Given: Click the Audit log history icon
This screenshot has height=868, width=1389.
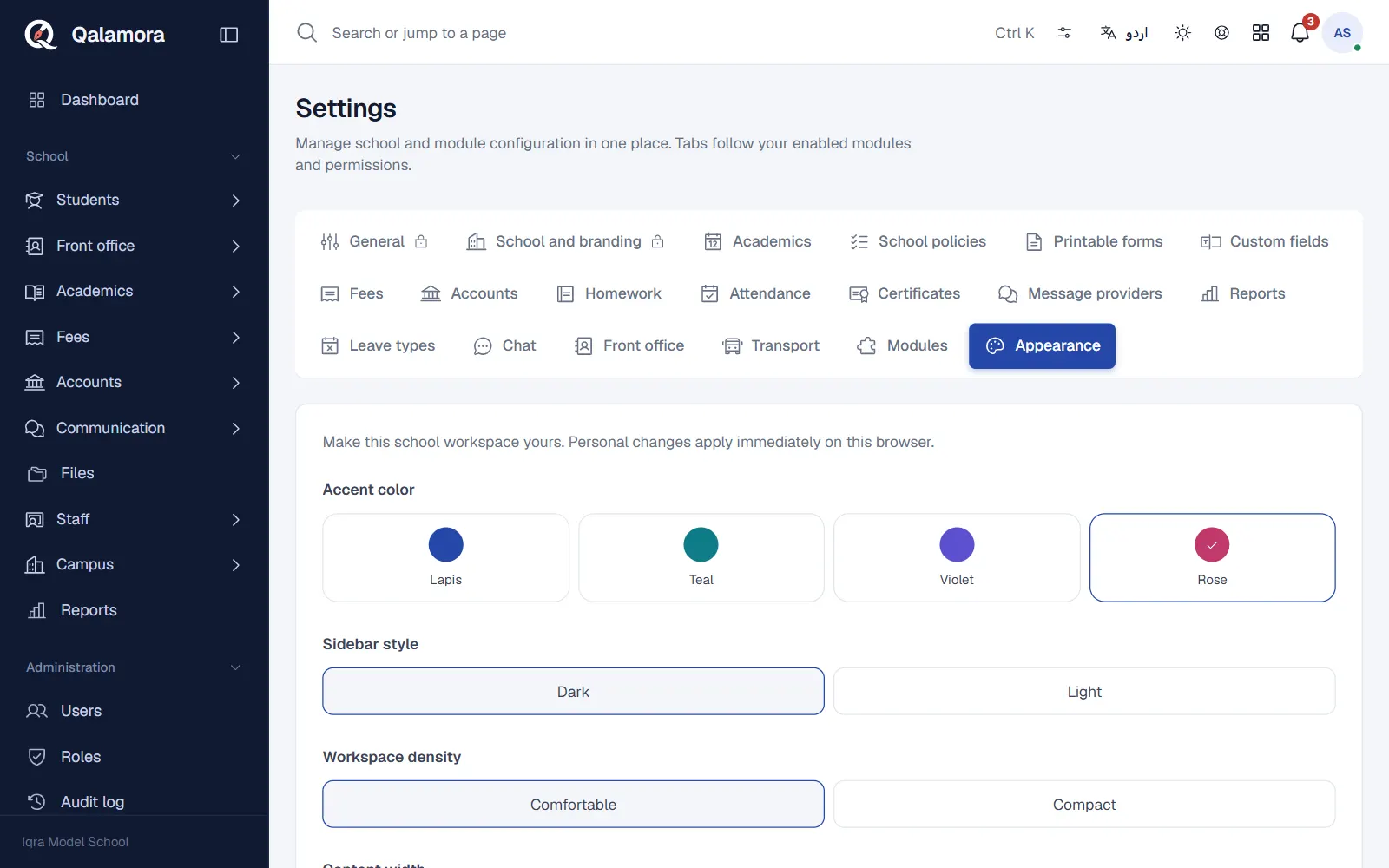Looking at the screenshot, I should pyautogui.click(x=36, y=802).
